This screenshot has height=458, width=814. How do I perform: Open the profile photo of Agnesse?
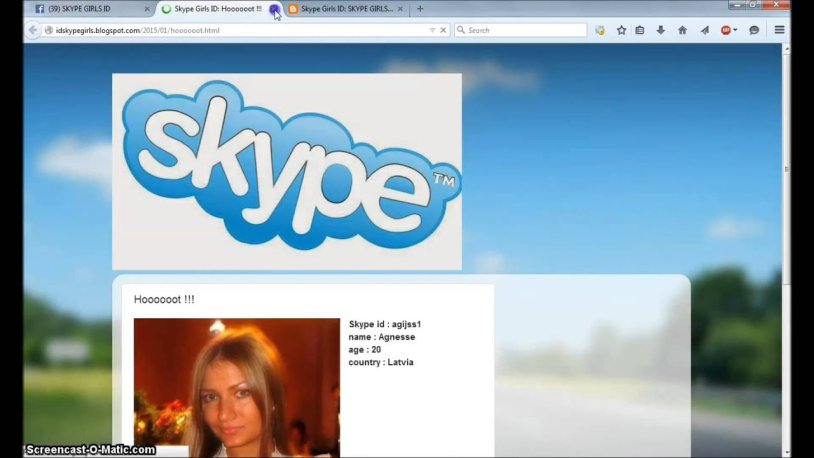coord(237,387)
